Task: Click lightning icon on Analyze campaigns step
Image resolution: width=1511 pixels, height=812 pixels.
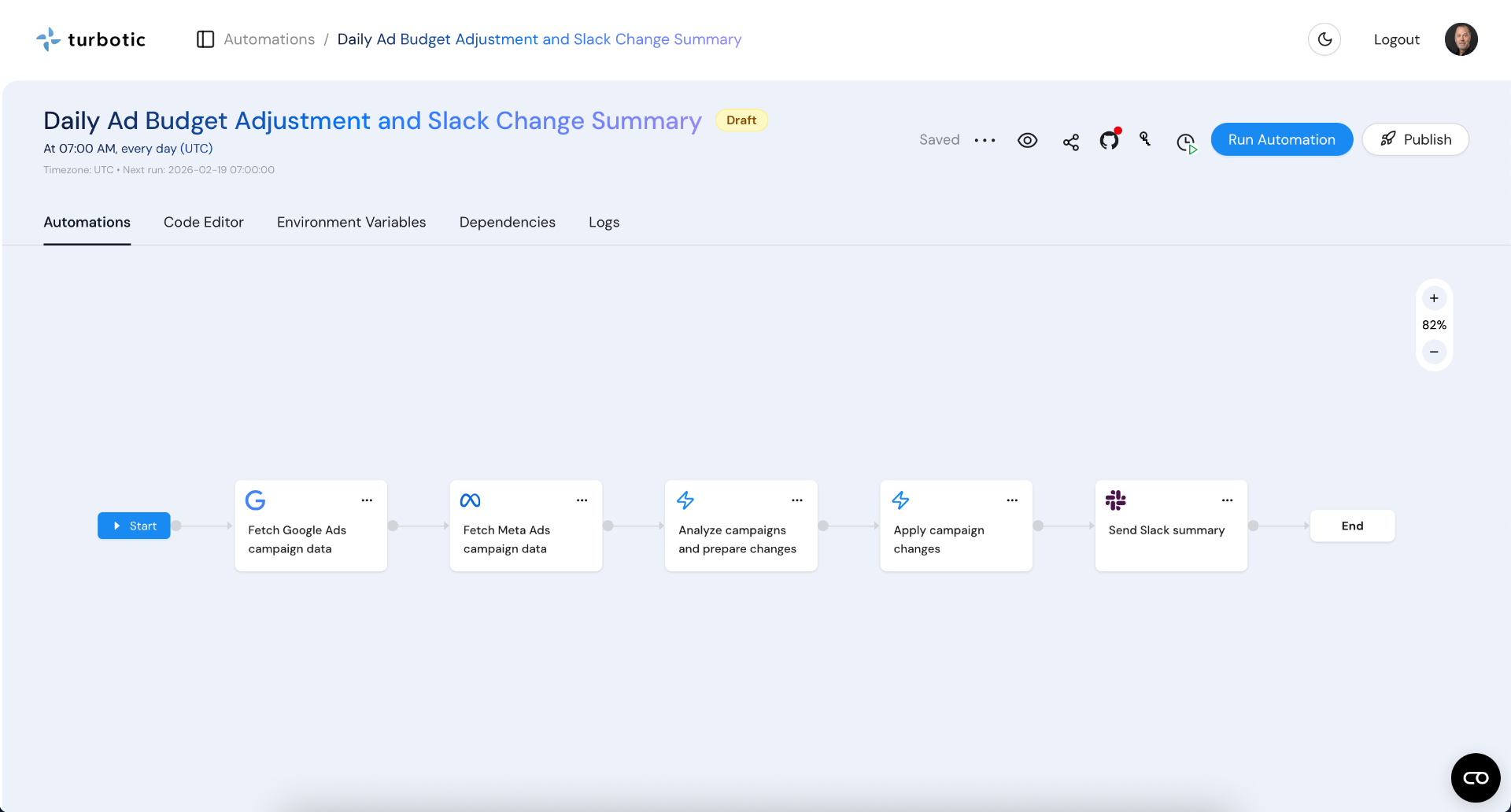Action: 685,500
